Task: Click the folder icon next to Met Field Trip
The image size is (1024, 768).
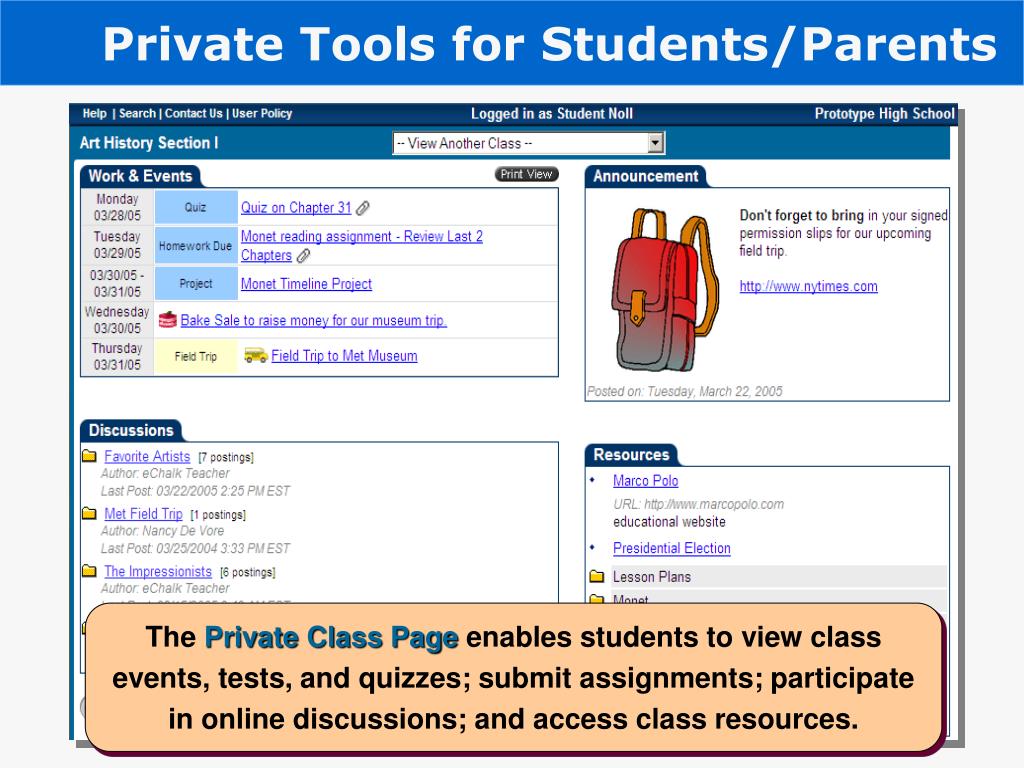Action: tap(89, 513)
